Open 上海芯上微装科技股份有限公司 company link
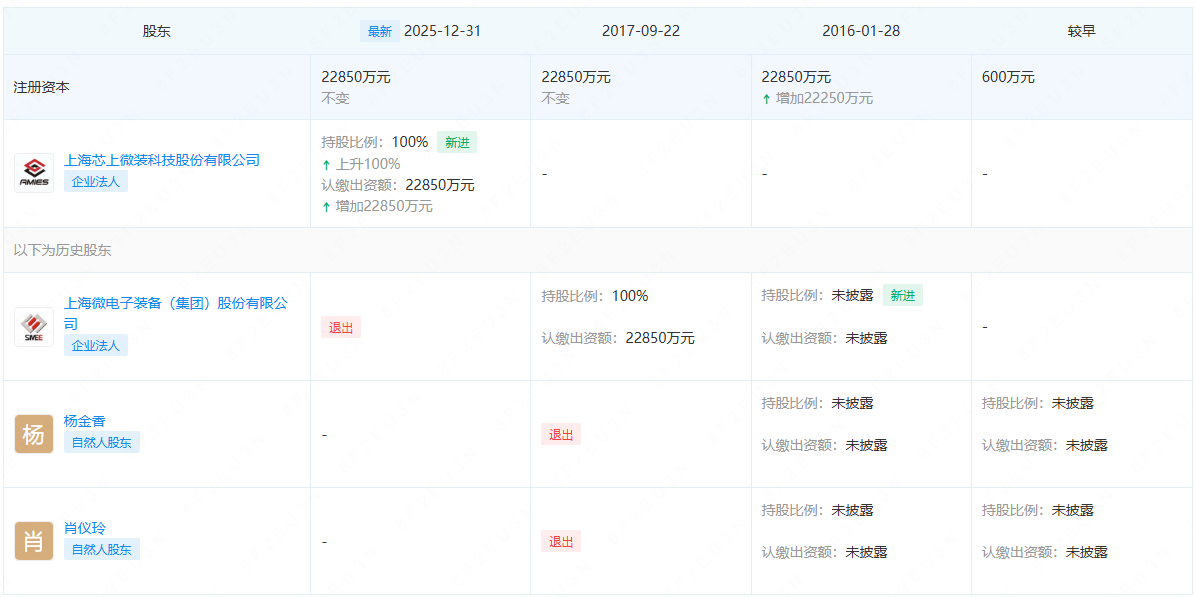The width and height of the screenshot is (1195, 598). (x=162, y=160)
